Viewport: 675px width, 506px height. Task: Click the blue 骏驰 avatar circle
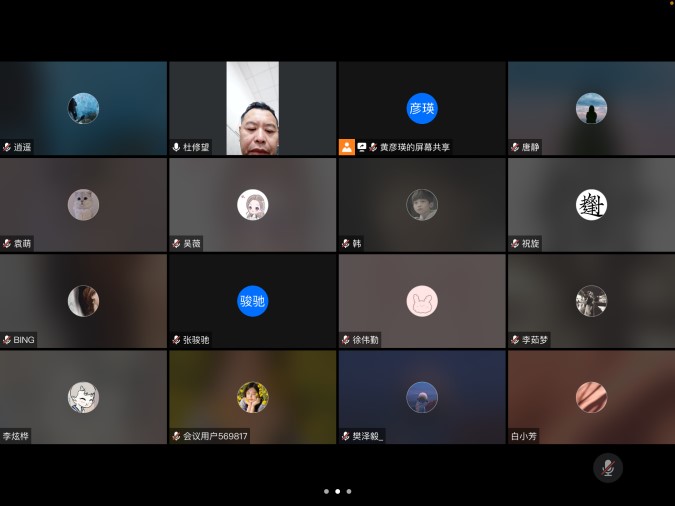click(x=253, y=301)
